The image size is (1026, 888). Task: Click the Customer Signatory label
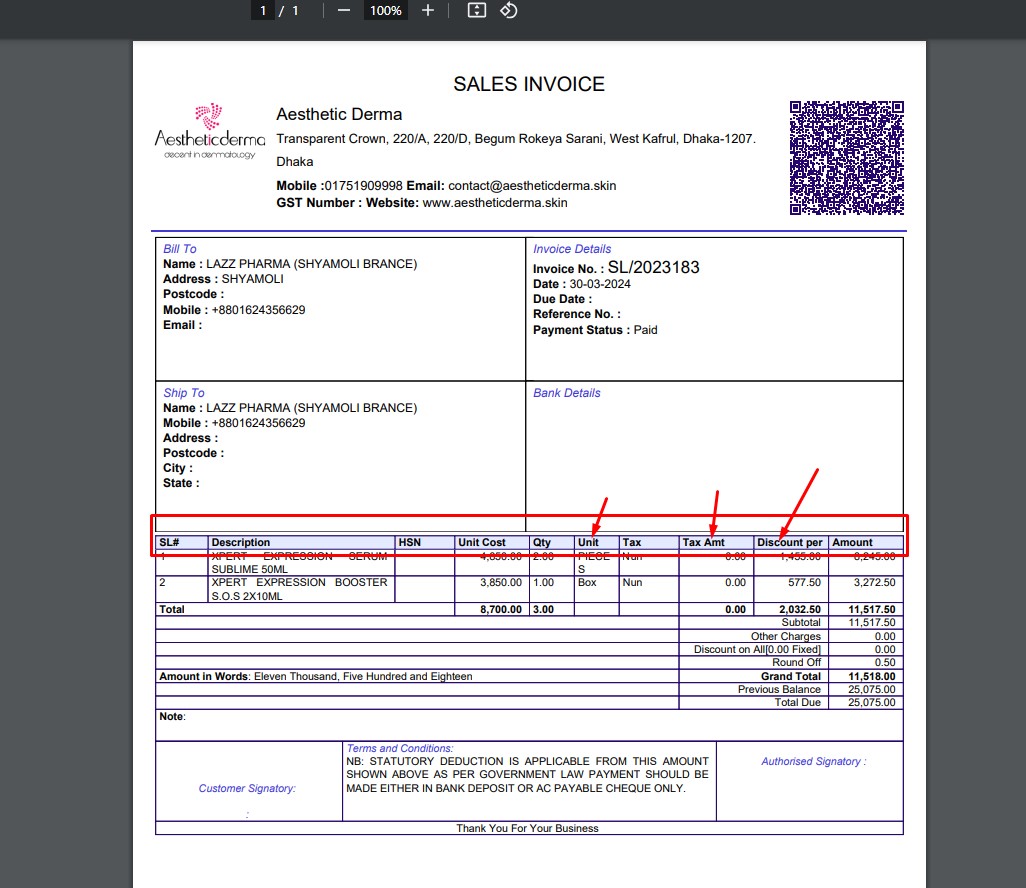click(247, 789)
